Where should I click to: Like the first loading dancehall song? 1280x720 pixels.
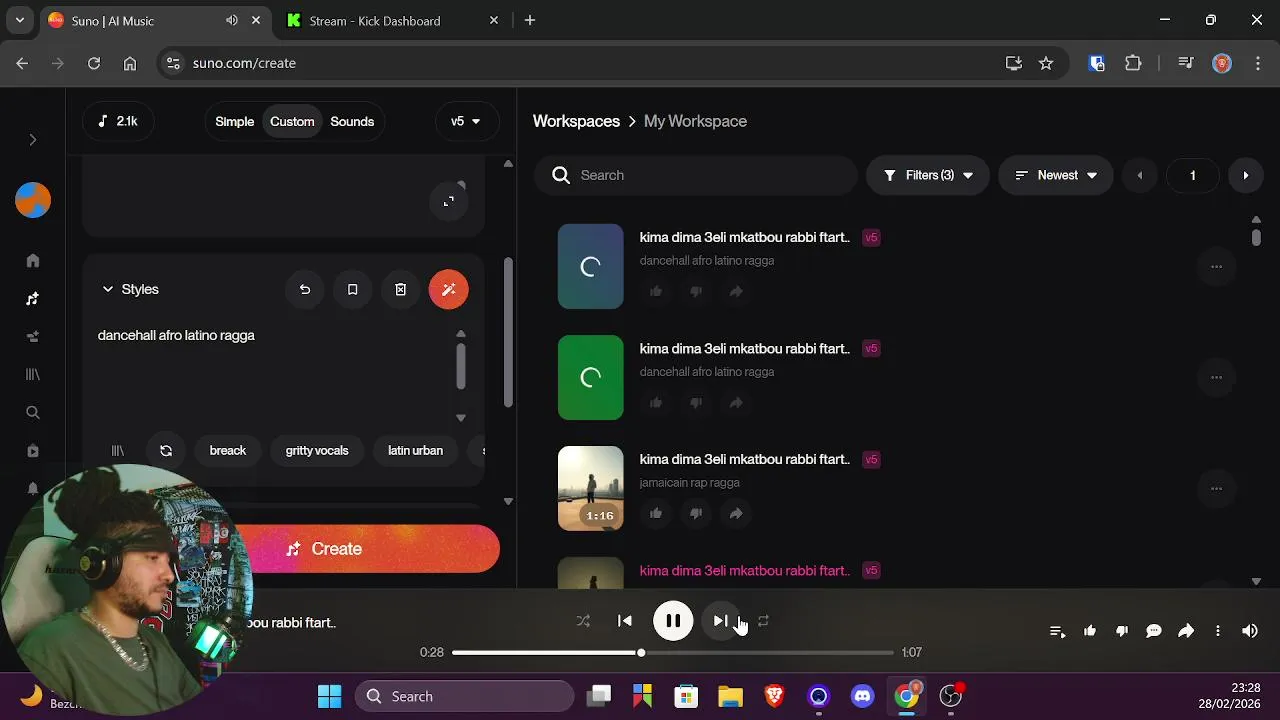(656, 291)
